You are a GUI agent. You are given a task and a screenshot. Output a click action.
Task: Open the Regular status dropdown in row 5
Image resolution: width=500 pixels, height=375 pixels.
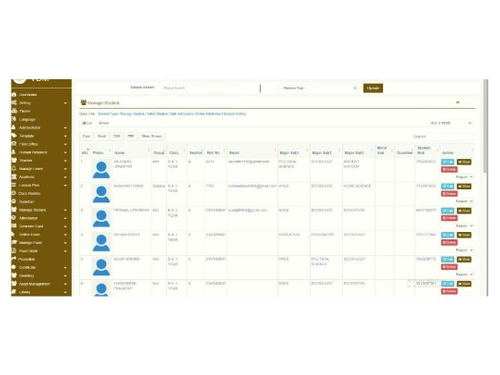[464, 274]
